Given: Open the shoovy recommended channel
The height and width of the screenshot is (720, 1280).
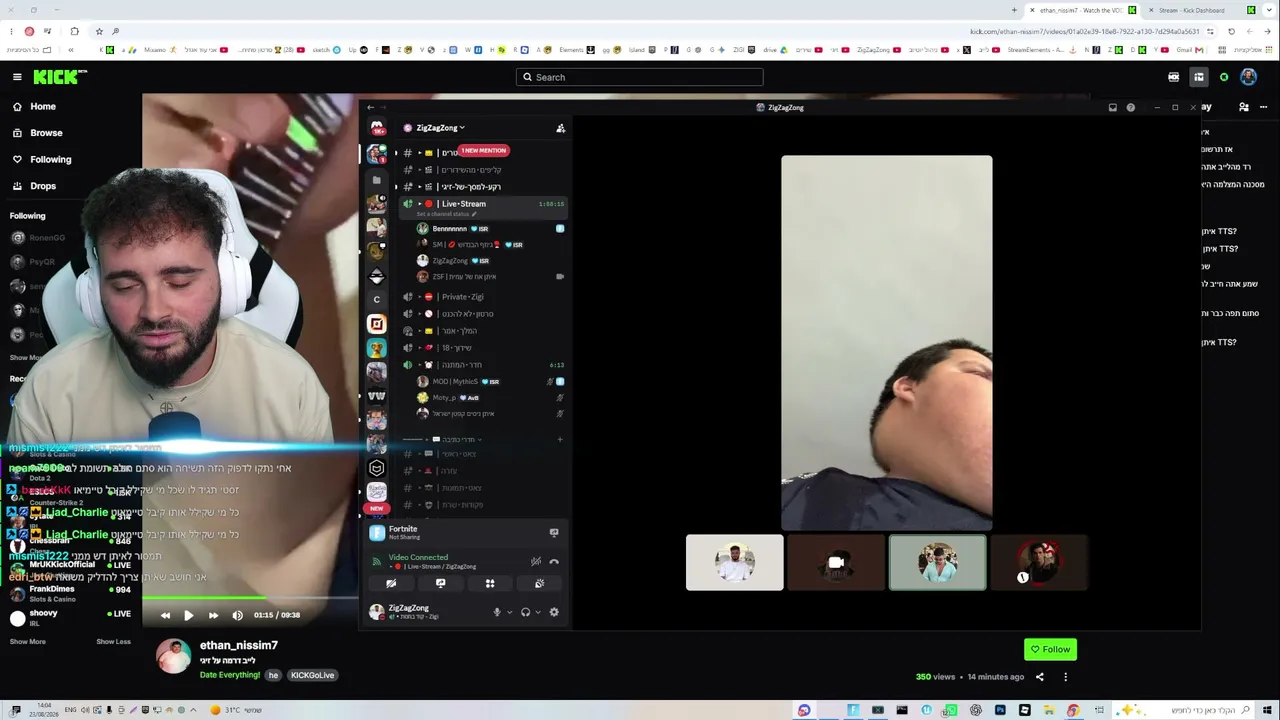Looking at the screenshot, I should (70, 617).
